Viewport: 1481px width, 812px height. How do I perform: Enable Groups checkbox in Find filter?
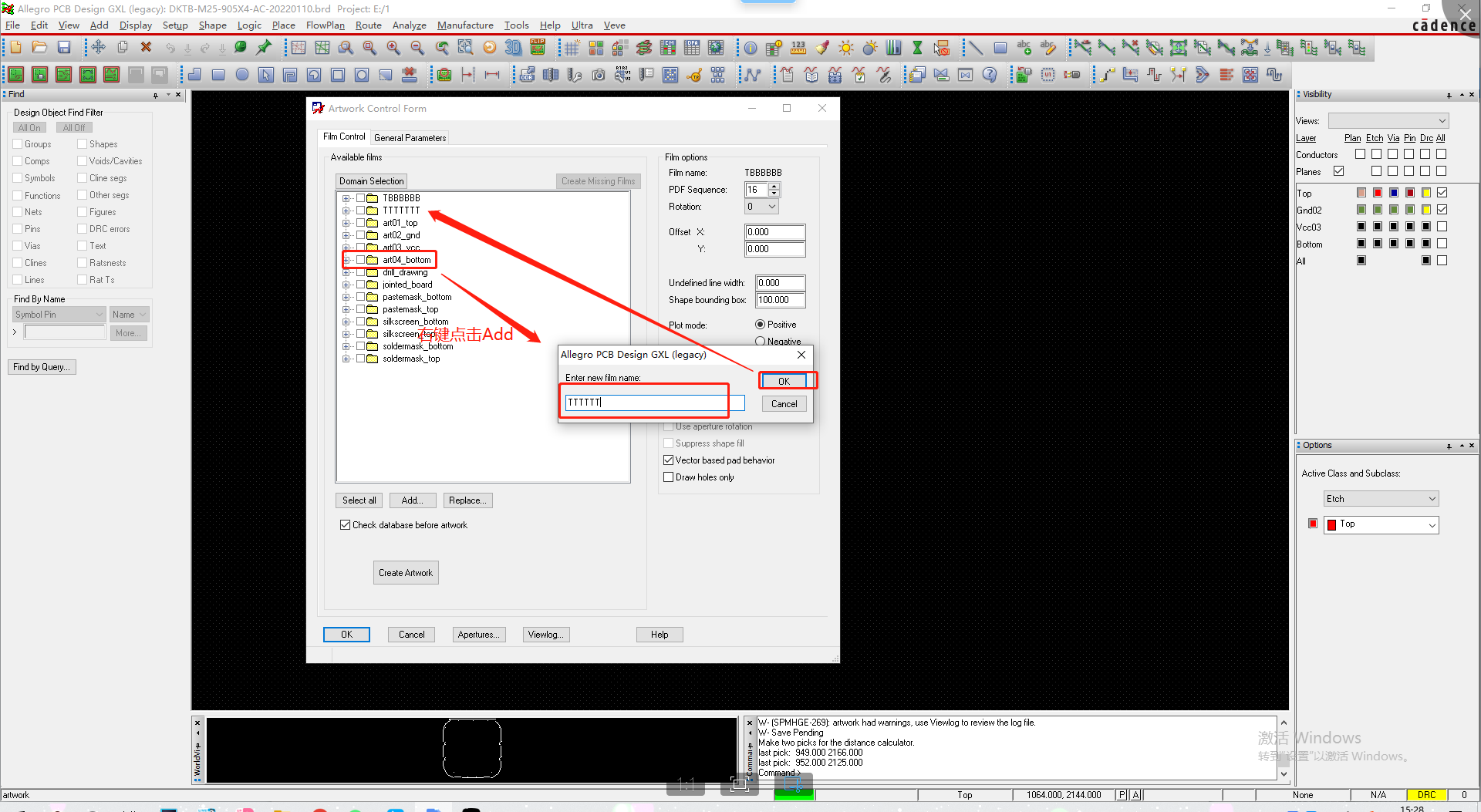coord(18,144)
